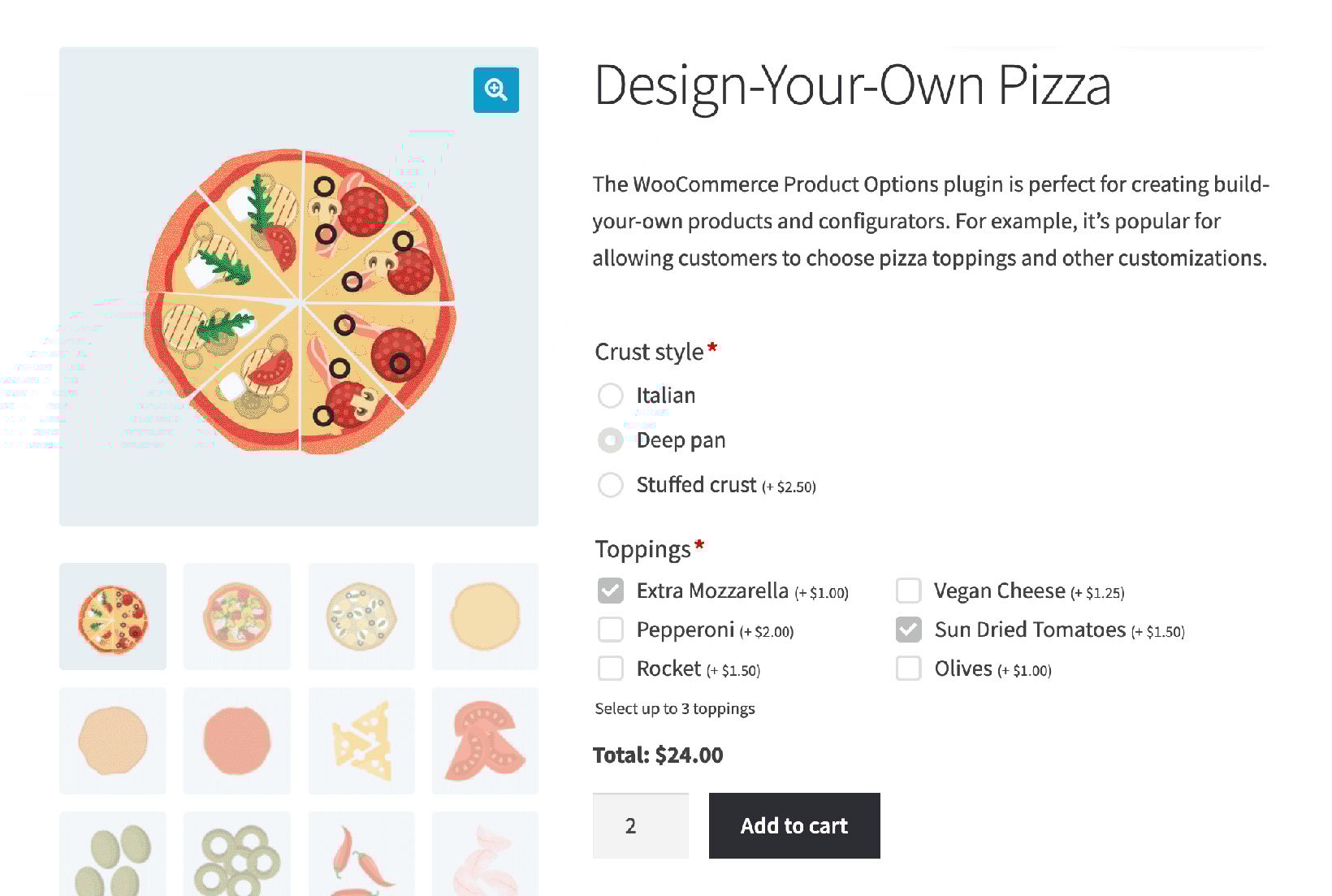
Task: Select the full pizza thumbnail image
Action: pyautogui.click(x=113, y=617)
